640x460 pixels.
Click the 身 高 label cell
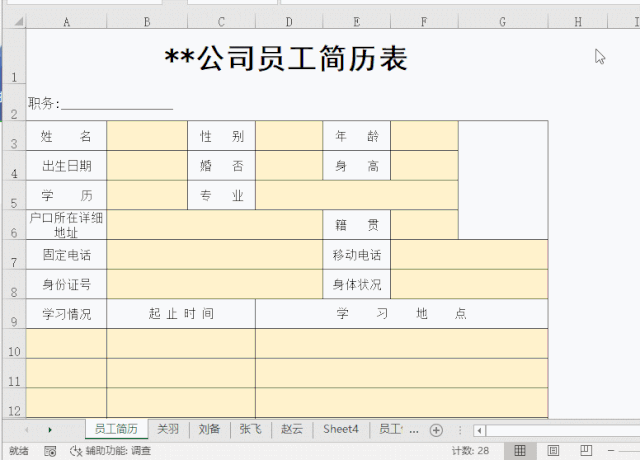pyautogui.click(x=357, y=166)
